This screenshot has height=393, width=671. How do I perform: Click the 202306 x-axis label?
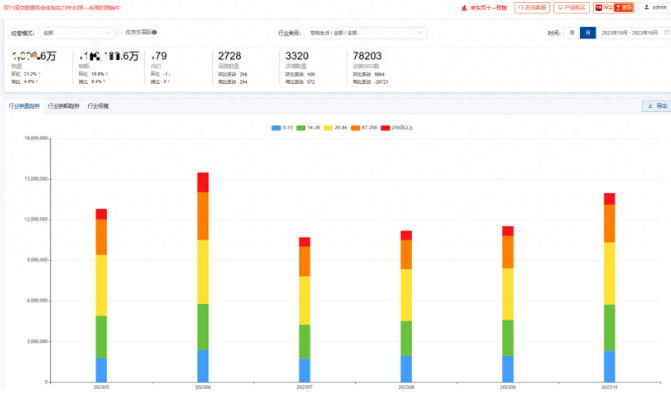pos(203,387)
